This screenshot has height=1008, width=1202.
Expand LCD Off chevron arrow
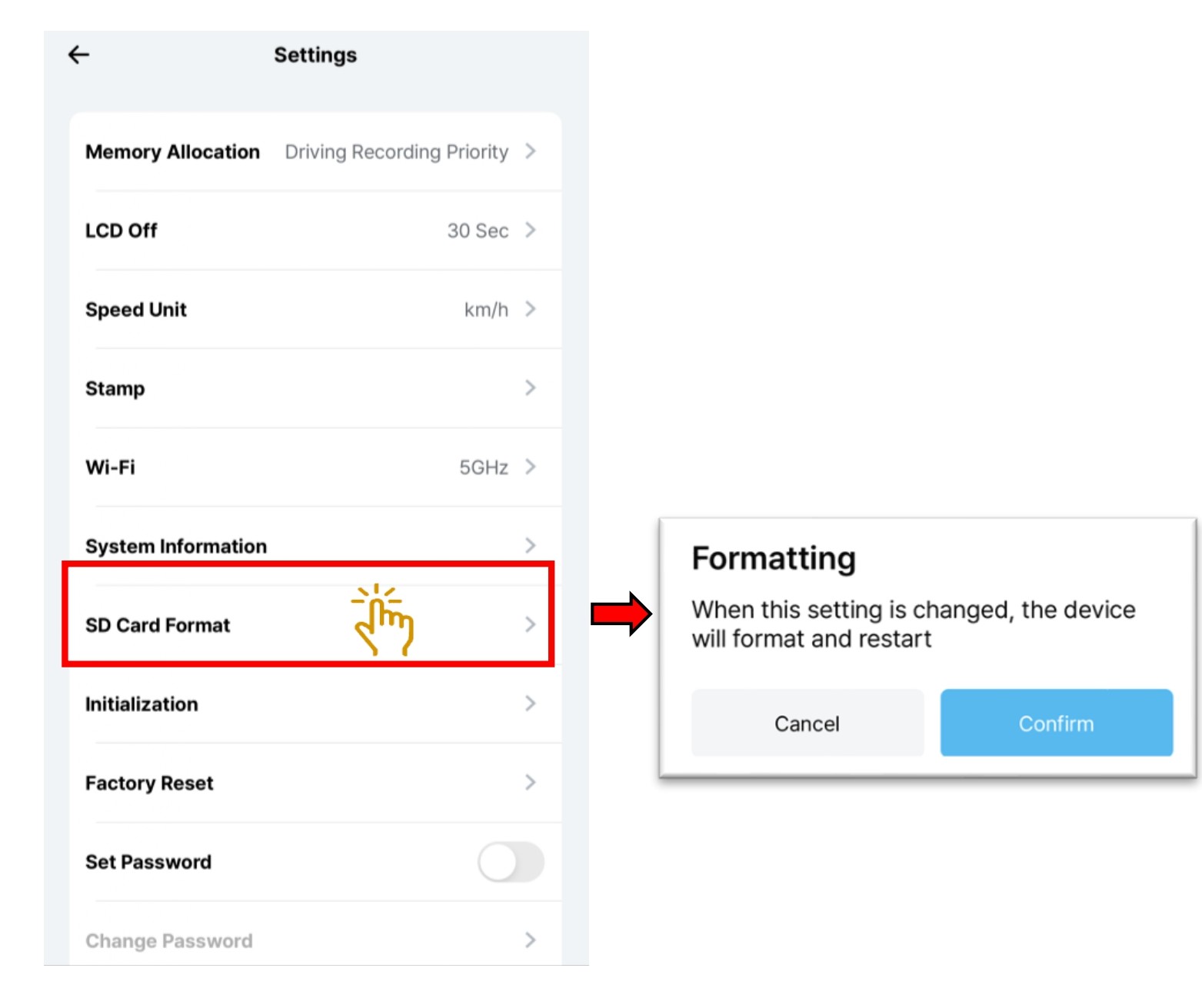coord(530,230)
